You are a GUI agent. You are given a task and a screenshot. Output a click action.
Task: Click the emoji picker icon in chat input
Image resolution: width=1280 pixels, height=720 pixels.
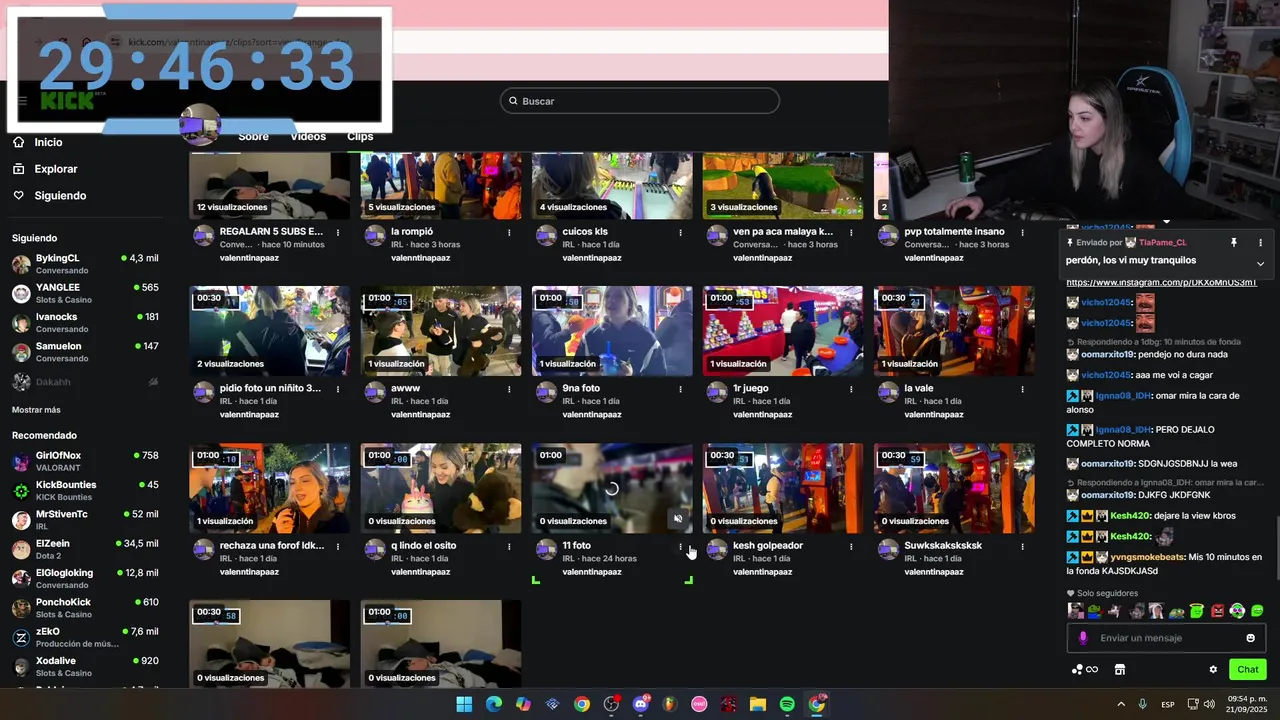(x=1250, y=638)
